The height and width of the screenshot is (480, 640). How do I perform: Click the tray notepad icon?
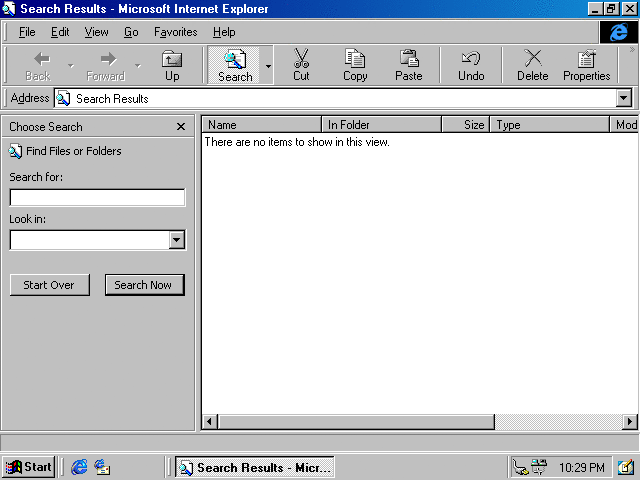625,467
